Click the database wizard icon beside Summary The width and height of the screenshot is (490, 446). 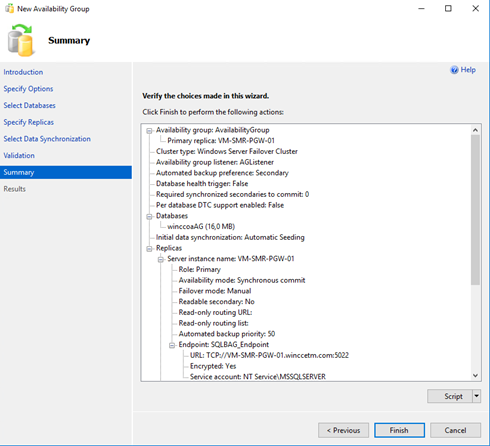tap(21, 40)
